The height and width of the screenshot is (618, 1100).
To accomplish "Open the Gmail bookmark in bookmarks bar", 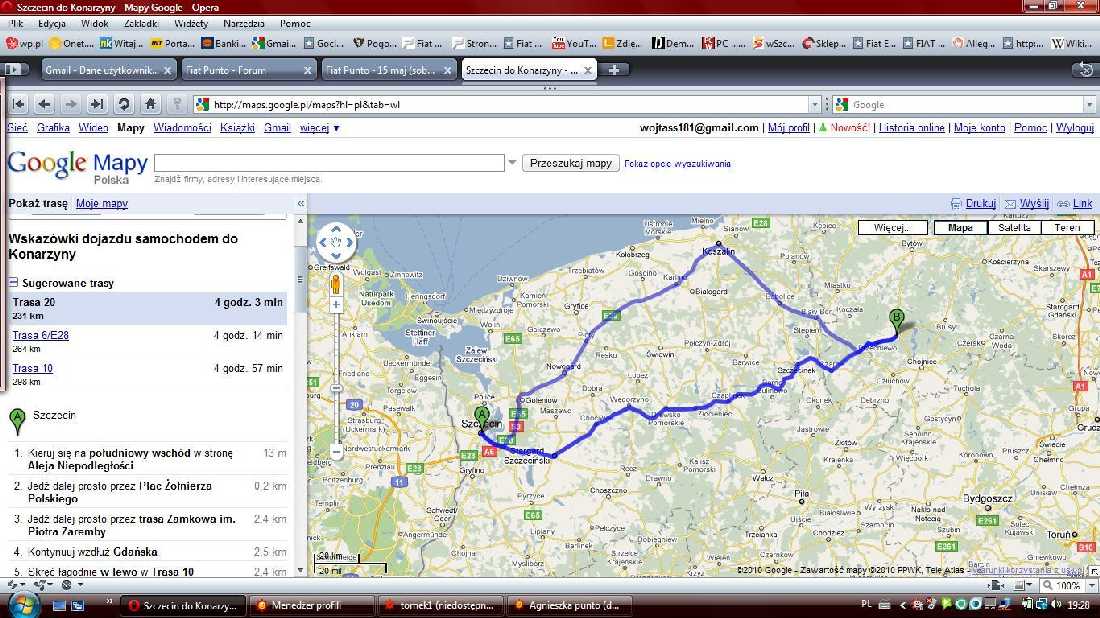I will coord(274,43).
